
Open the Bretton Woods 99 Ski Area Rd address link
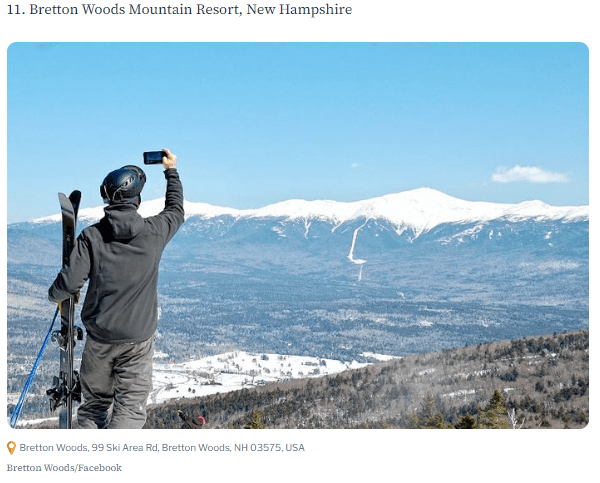pos(162,447)
